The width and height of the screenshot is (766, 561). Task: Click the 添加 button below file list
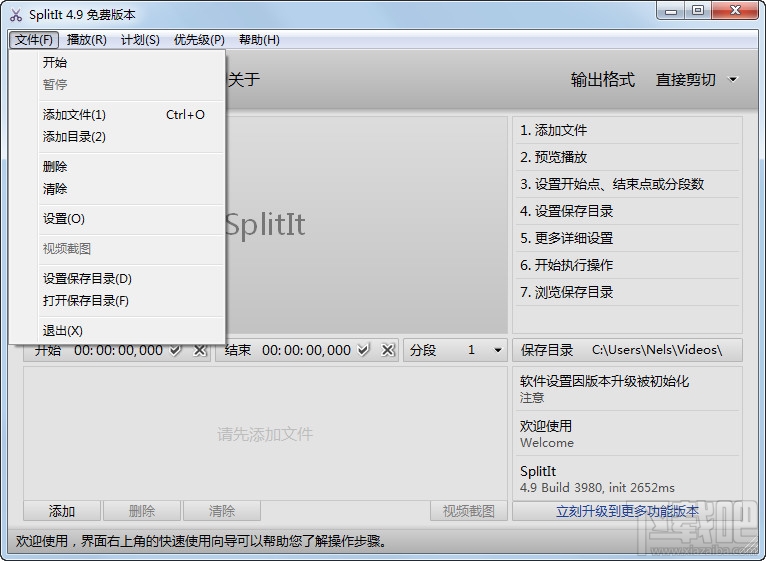[62, 511]
